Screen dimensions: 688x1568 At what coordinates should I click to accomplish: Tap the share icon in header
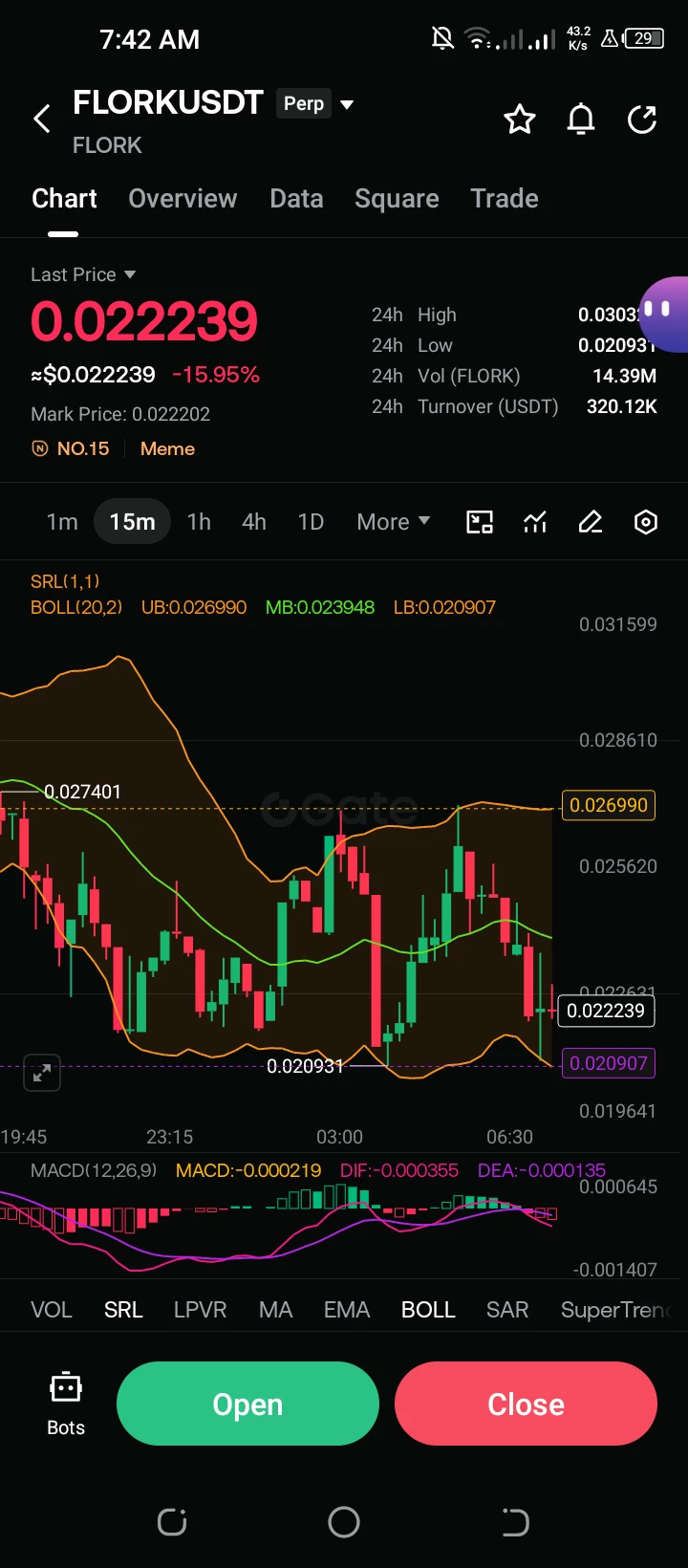coord(642,120)
